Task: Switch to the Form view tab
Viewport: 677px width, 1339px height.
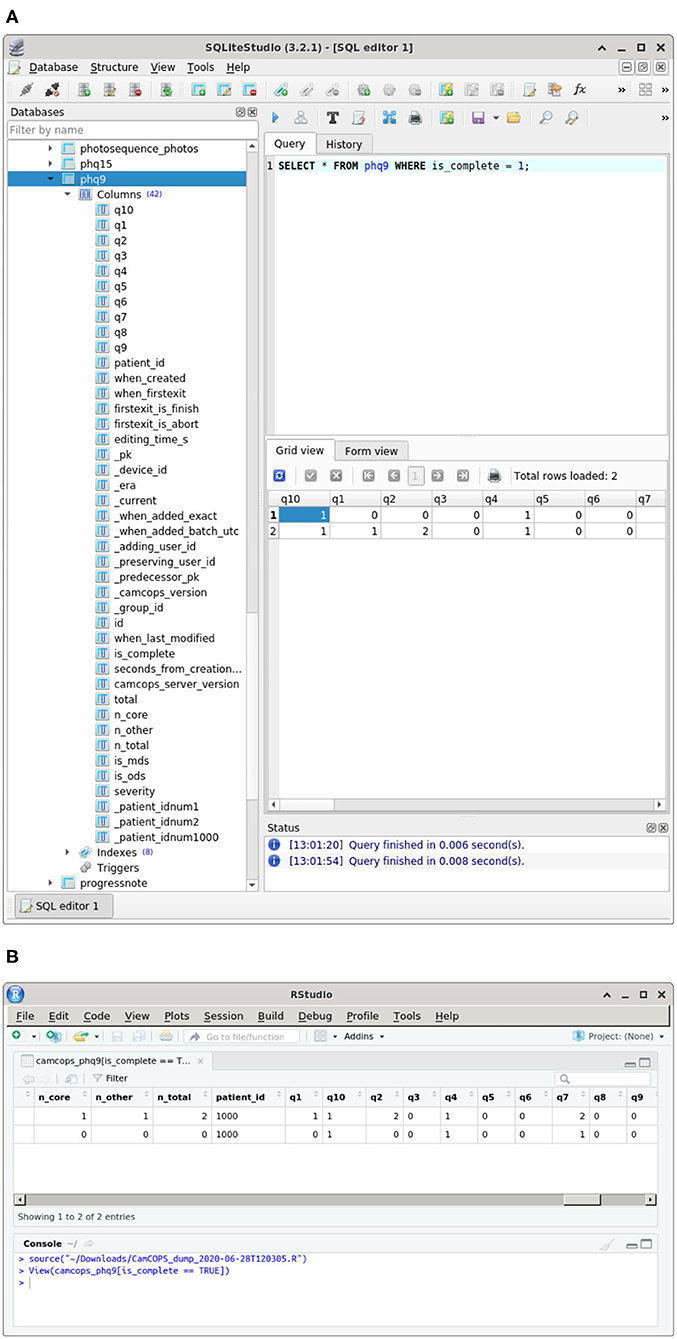Action: pos(371,451)
